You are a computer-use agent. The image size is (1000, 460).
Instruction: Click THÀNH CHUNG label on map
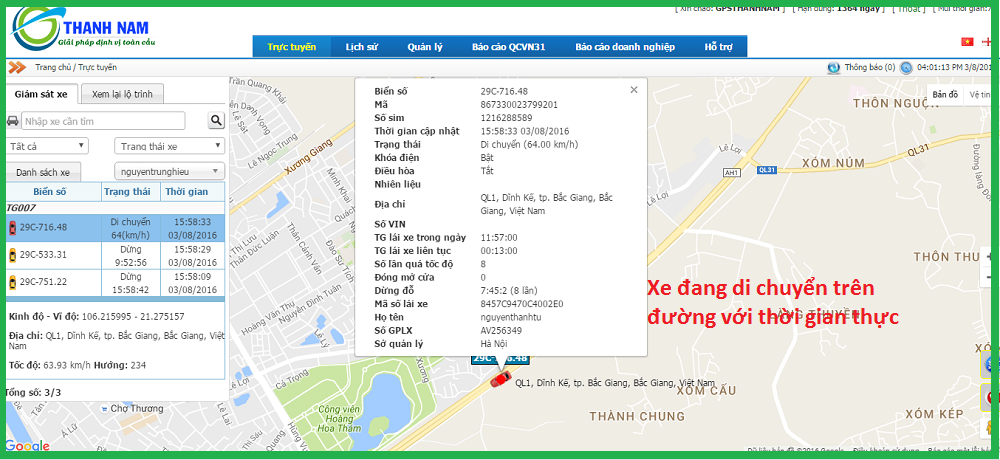click(637, 417)
